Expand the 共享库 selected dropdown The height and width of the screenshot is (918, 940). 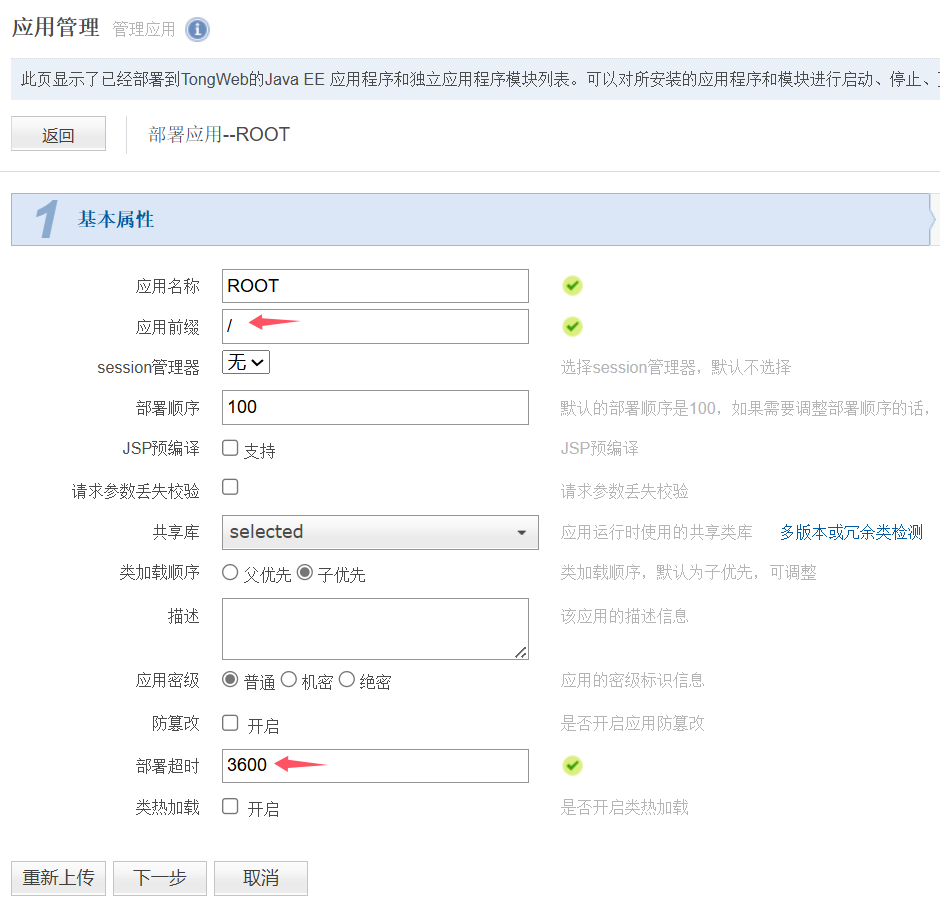(x=380, y=532)
